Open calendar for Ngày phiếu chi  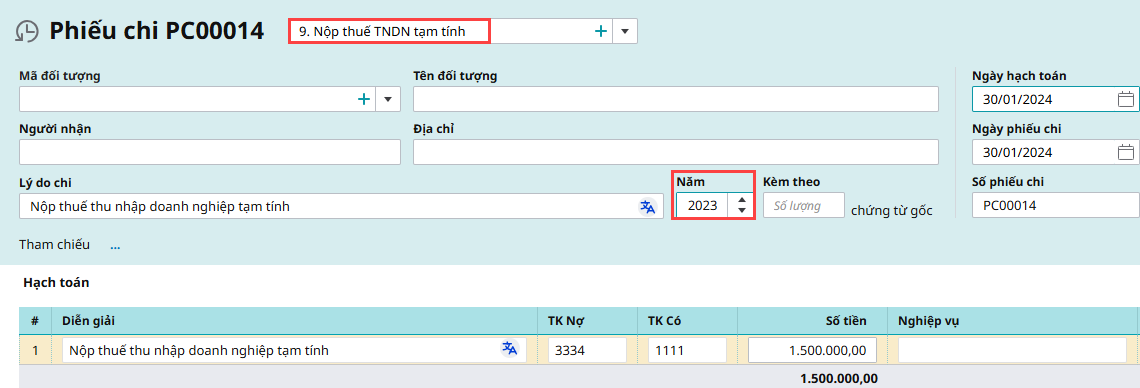pyautogui.click(x=1125, y=152)
